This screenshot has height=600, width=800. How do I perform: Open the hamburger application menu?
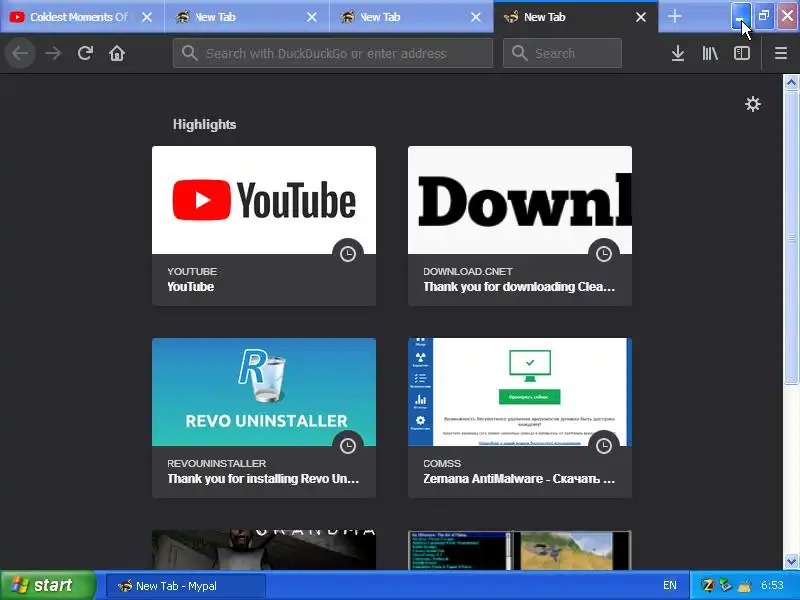[x=781, y=53]
